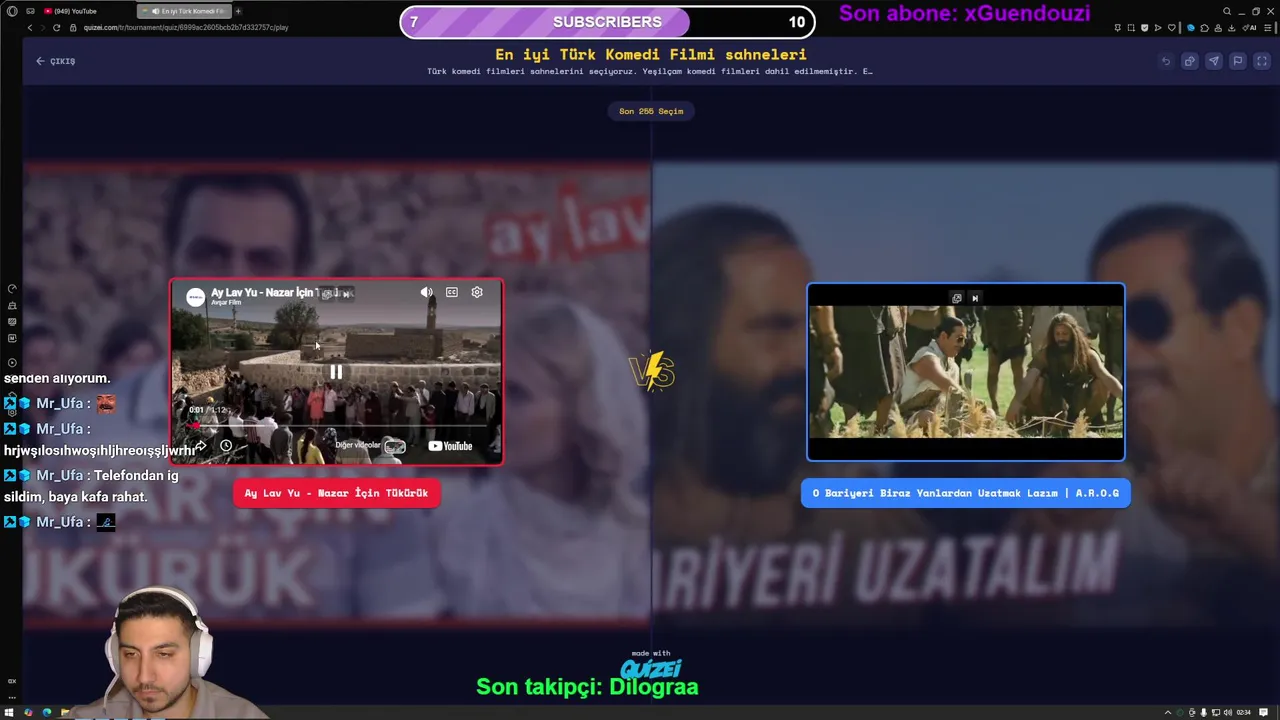Mute the Ay Lav Yu video volume
The height and width of the screenshot is (720, 1280).
[427, 292]
